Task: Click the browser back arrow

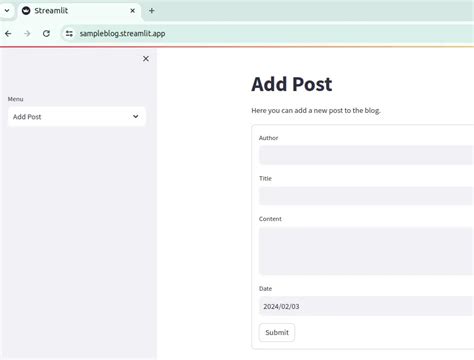Action: point(8,33)
